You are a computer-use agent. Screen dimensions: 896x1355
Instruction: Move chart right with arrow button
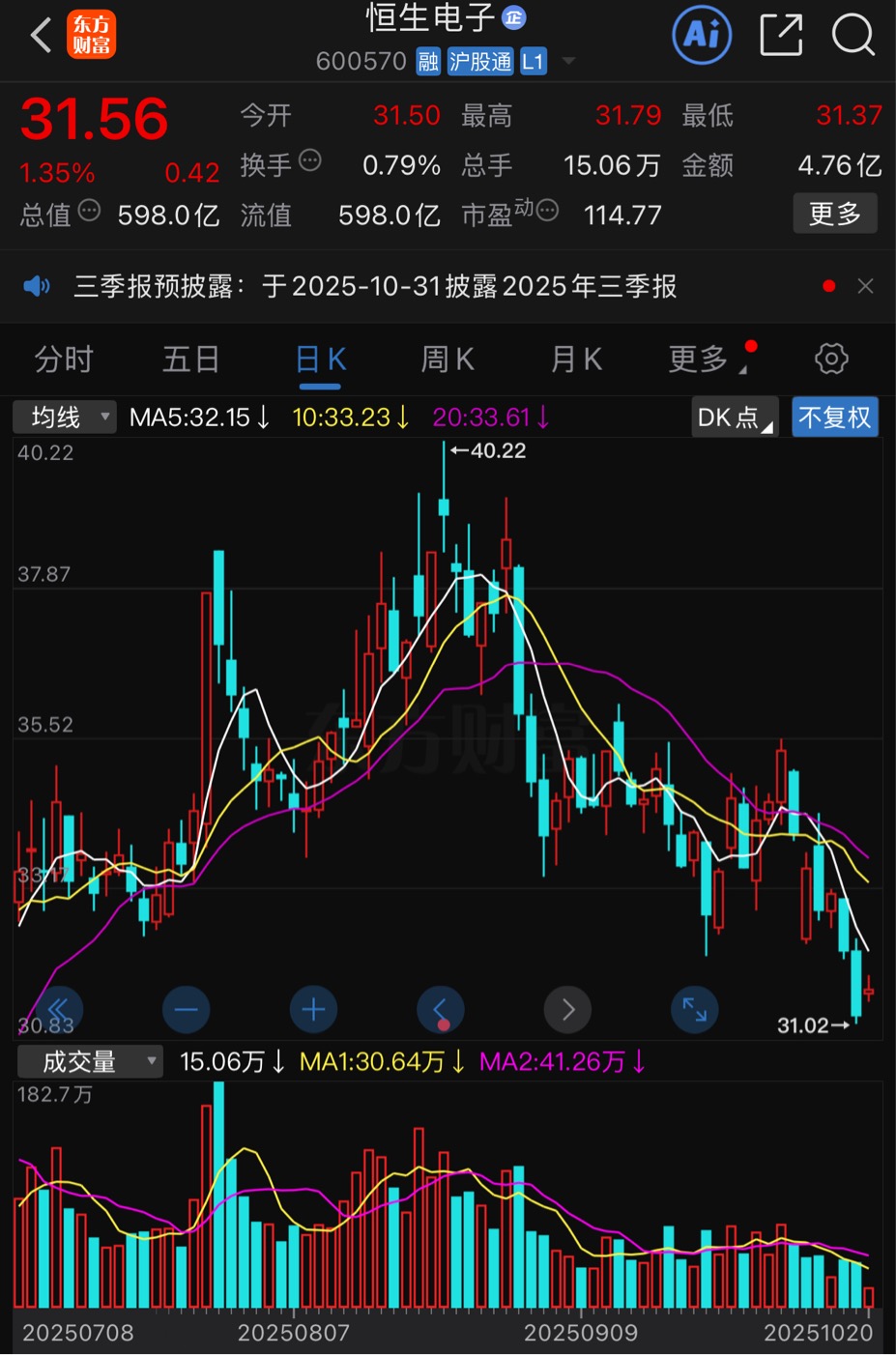click(568, 1010)
